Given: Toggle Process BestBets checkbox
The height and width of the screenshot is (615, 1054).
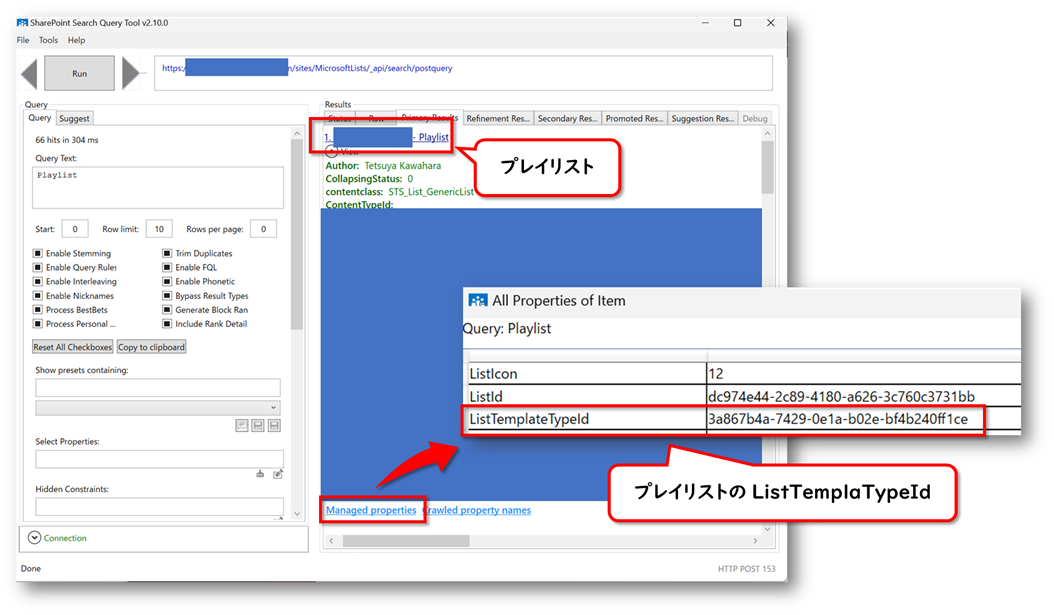Looking at the screenshot, I should coord(38,310).
